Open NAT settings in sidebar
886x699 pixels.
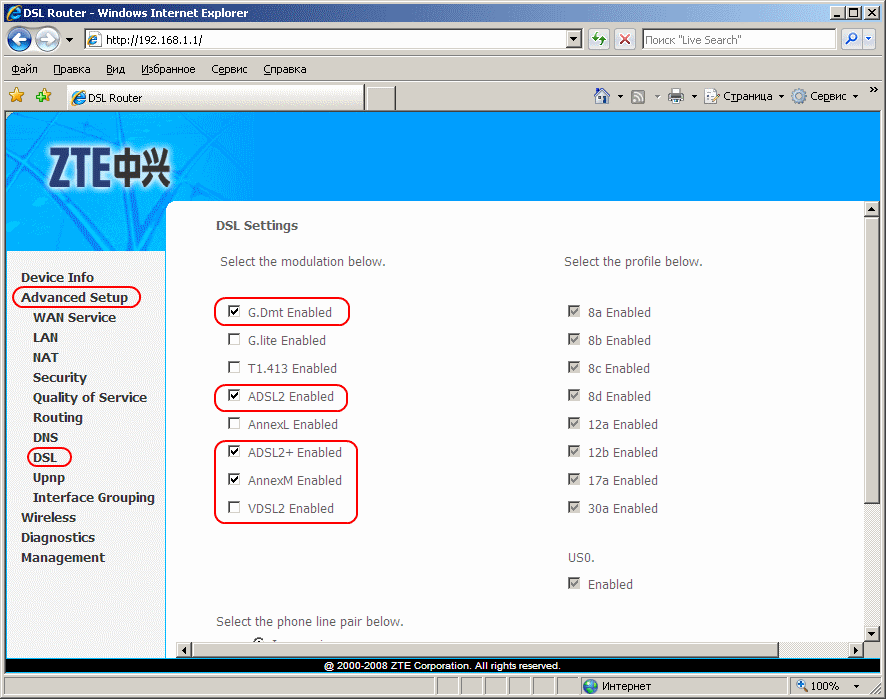[x=45, y=358]
